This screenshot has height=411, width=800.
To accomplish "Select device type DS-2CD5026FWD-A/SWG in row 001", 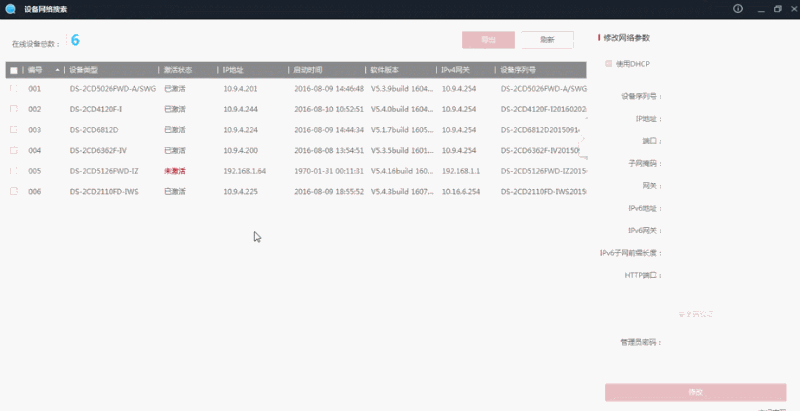I will coord(113,89).
